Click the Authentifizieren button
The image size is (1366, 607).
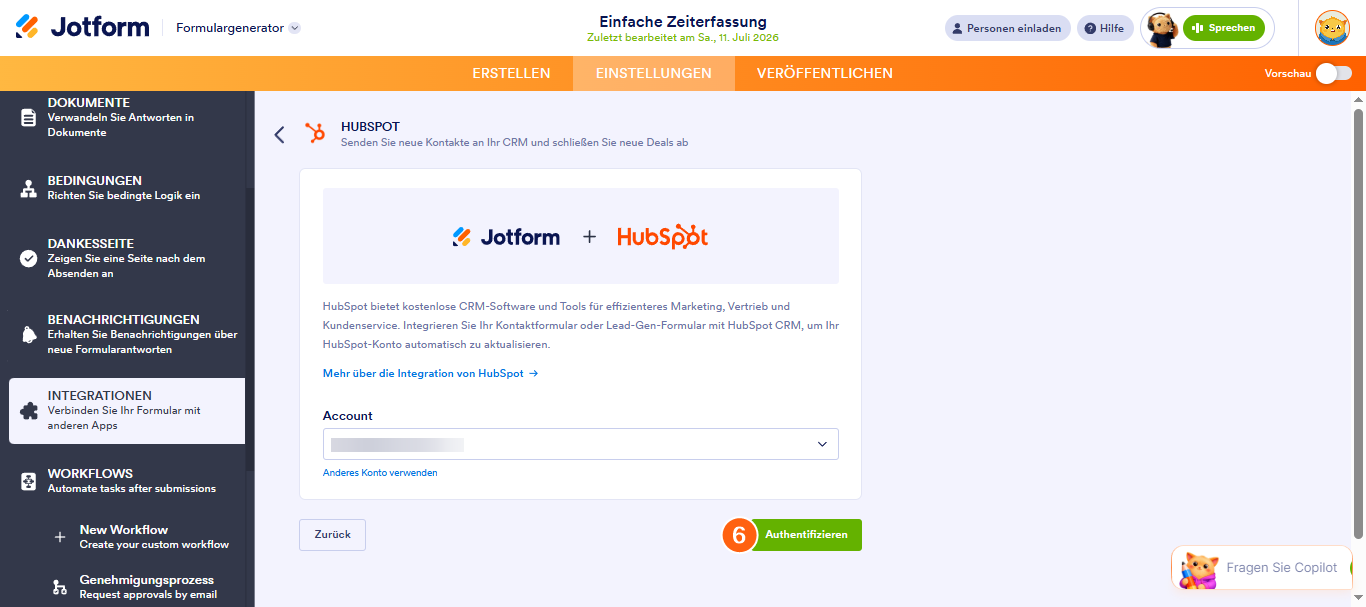click(806, 535)
